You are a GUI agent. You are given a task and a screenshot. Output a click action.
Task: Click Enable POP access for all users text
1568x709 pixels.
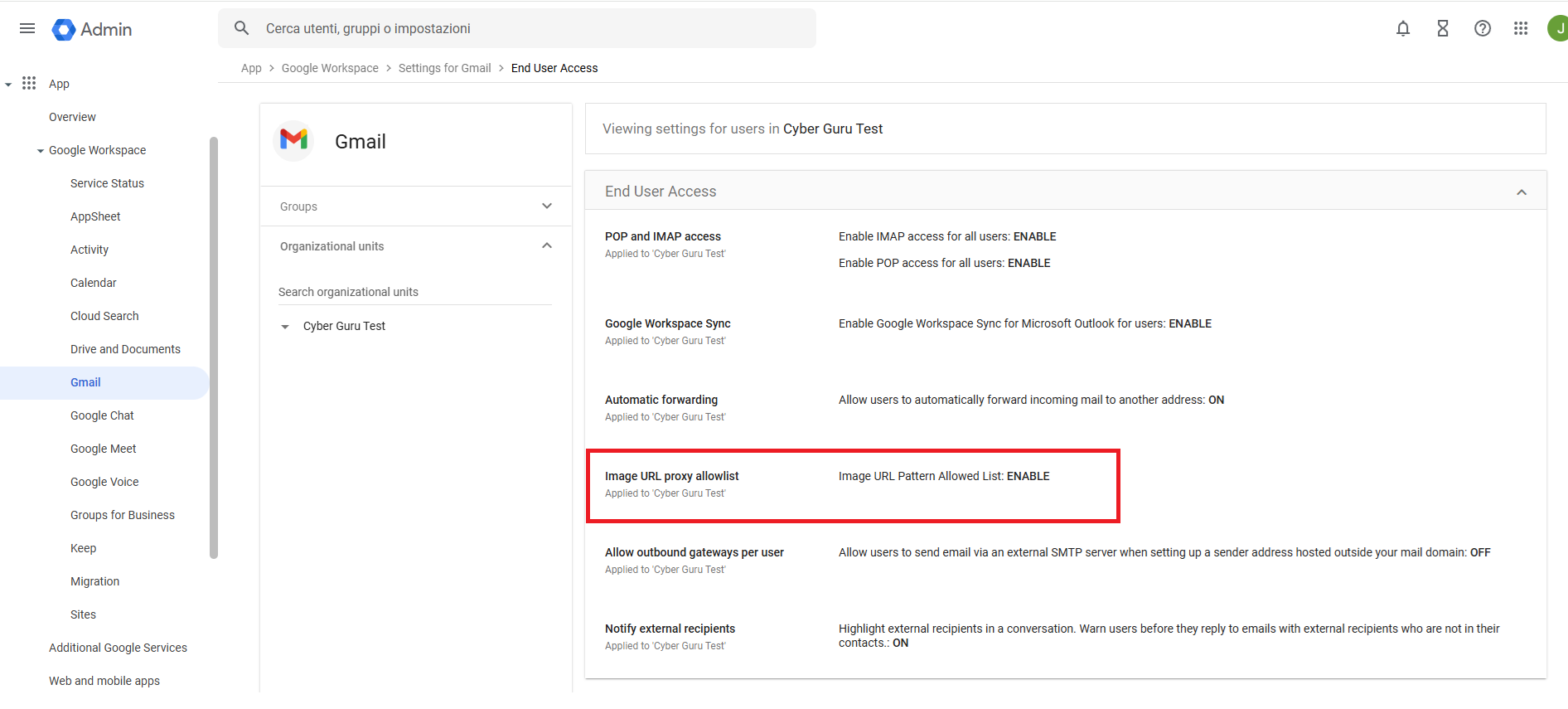945,263
